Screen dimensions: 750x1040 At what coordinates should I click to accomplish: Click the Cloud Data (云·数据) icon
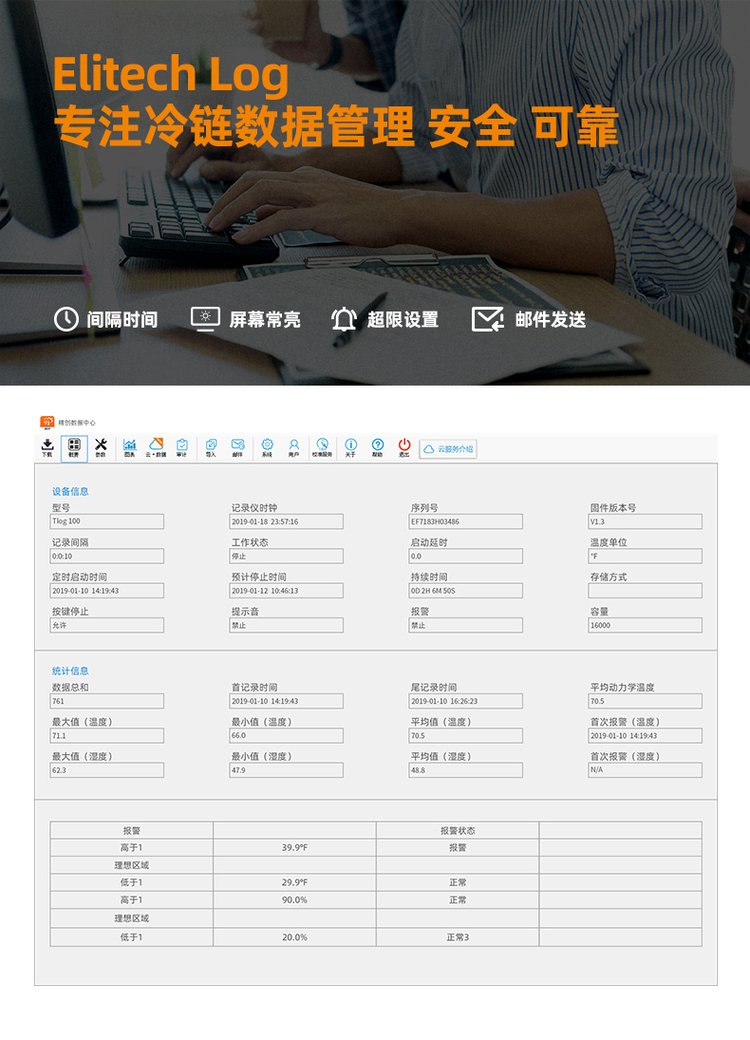coord(156,448)
